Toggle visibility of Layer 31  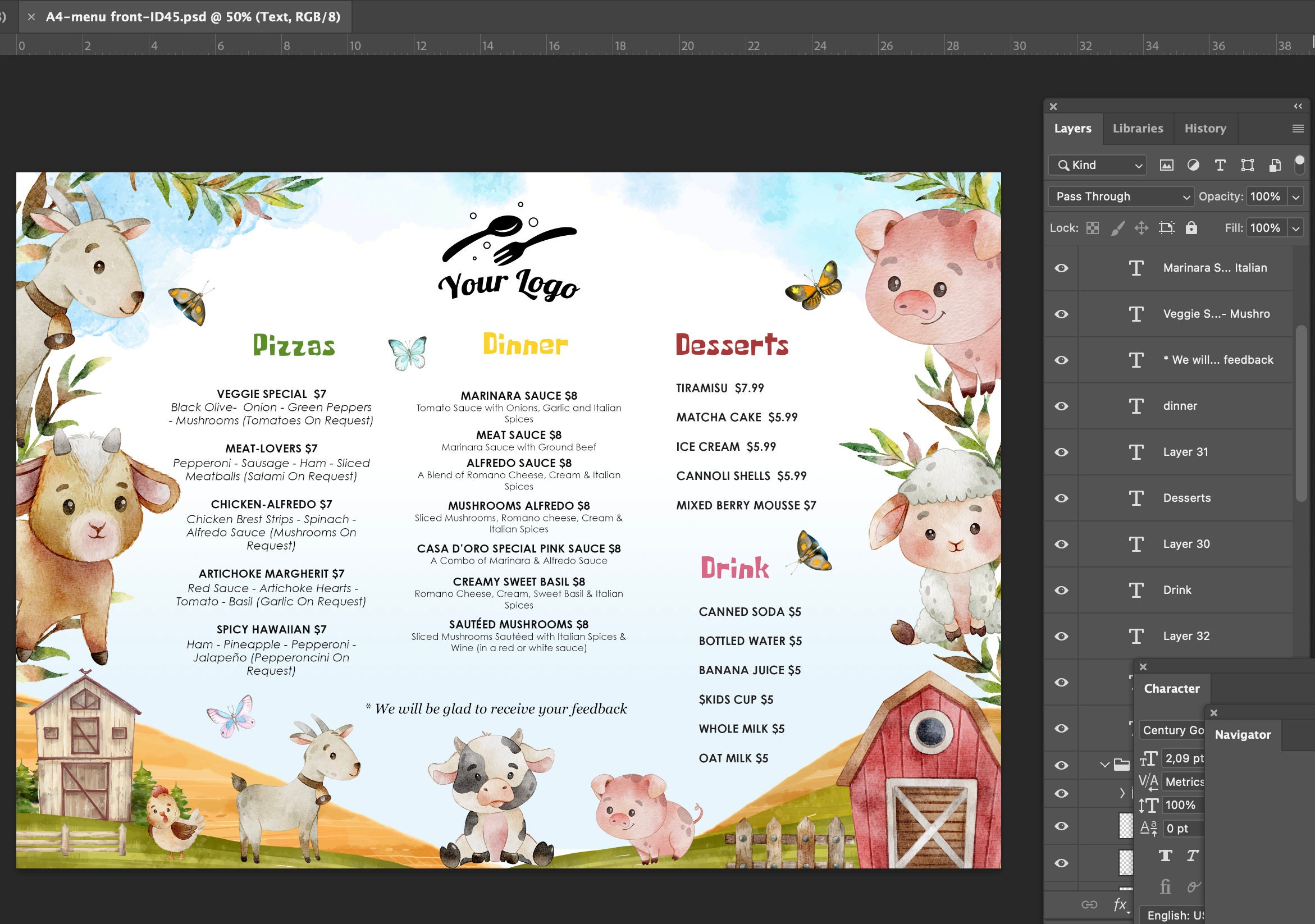(1061, 452)
